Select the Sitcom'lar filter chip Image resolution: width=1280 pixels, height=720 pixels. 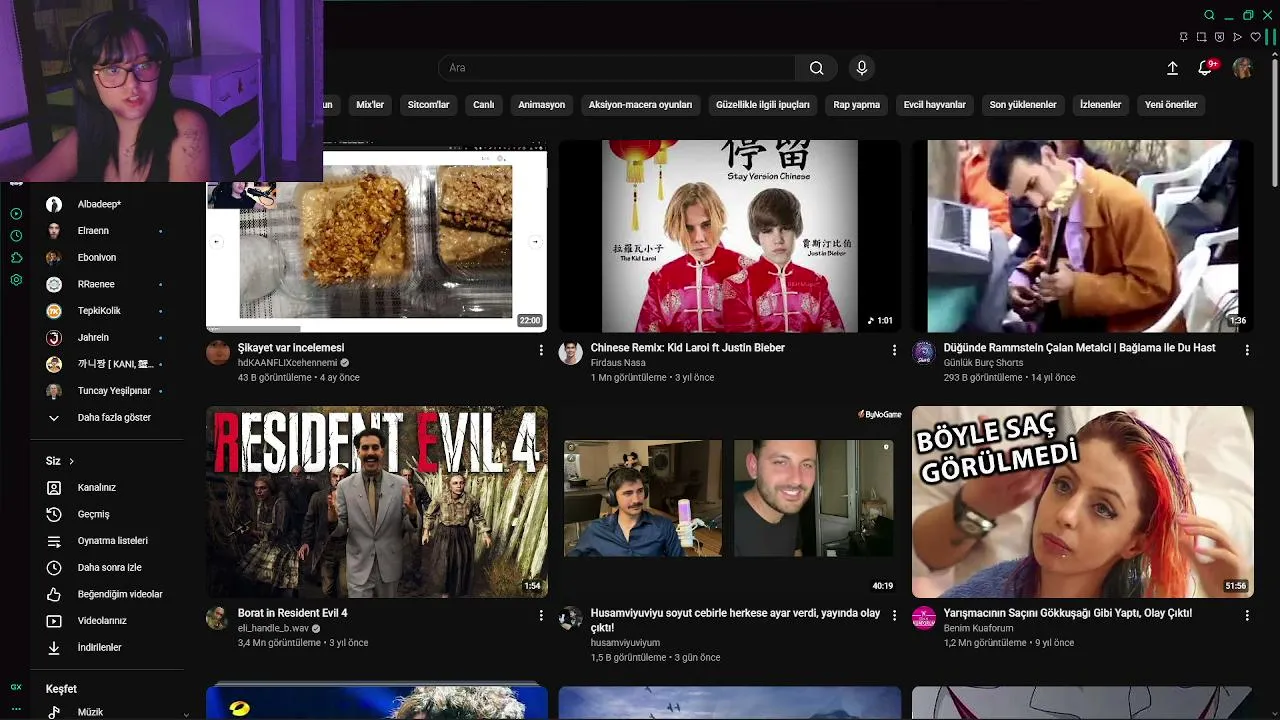pyautogui.click(x=428, y=105)
